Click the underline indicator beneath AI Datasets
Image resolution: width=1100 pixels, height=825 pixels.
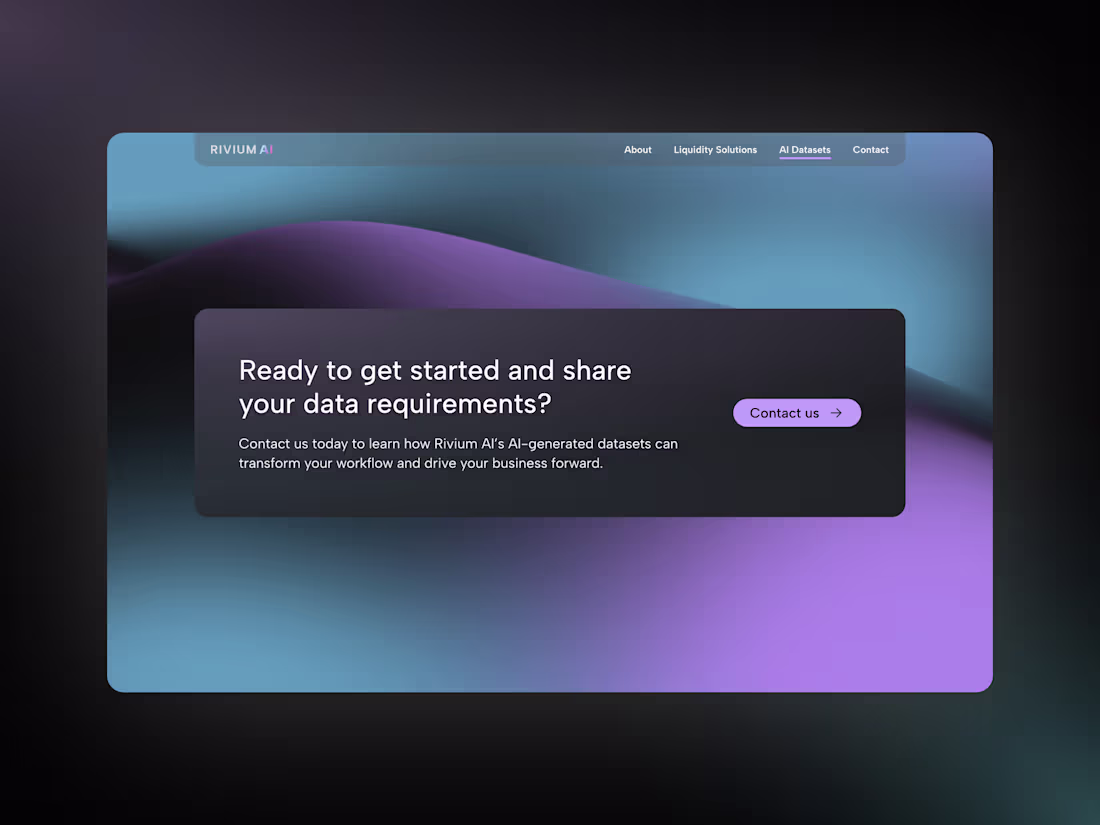coord(804,158)
